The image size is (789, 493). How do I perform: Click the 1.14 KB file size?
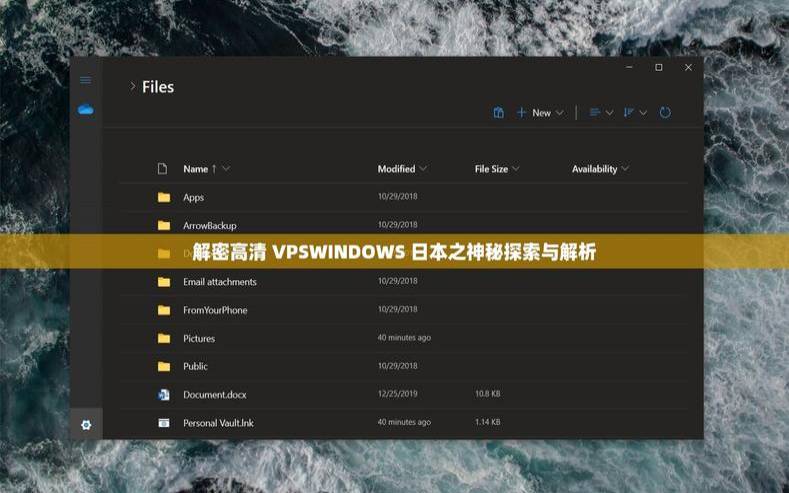tap(488, 422)
